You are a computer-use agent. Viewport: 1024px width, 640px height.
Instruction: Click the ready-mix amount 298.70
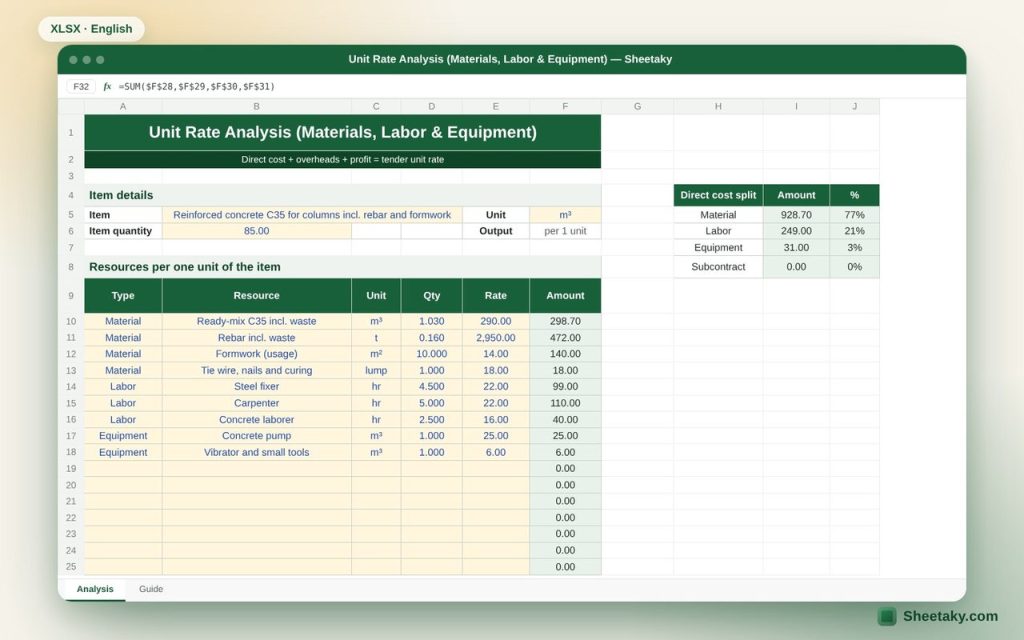(x=565, y=321)
